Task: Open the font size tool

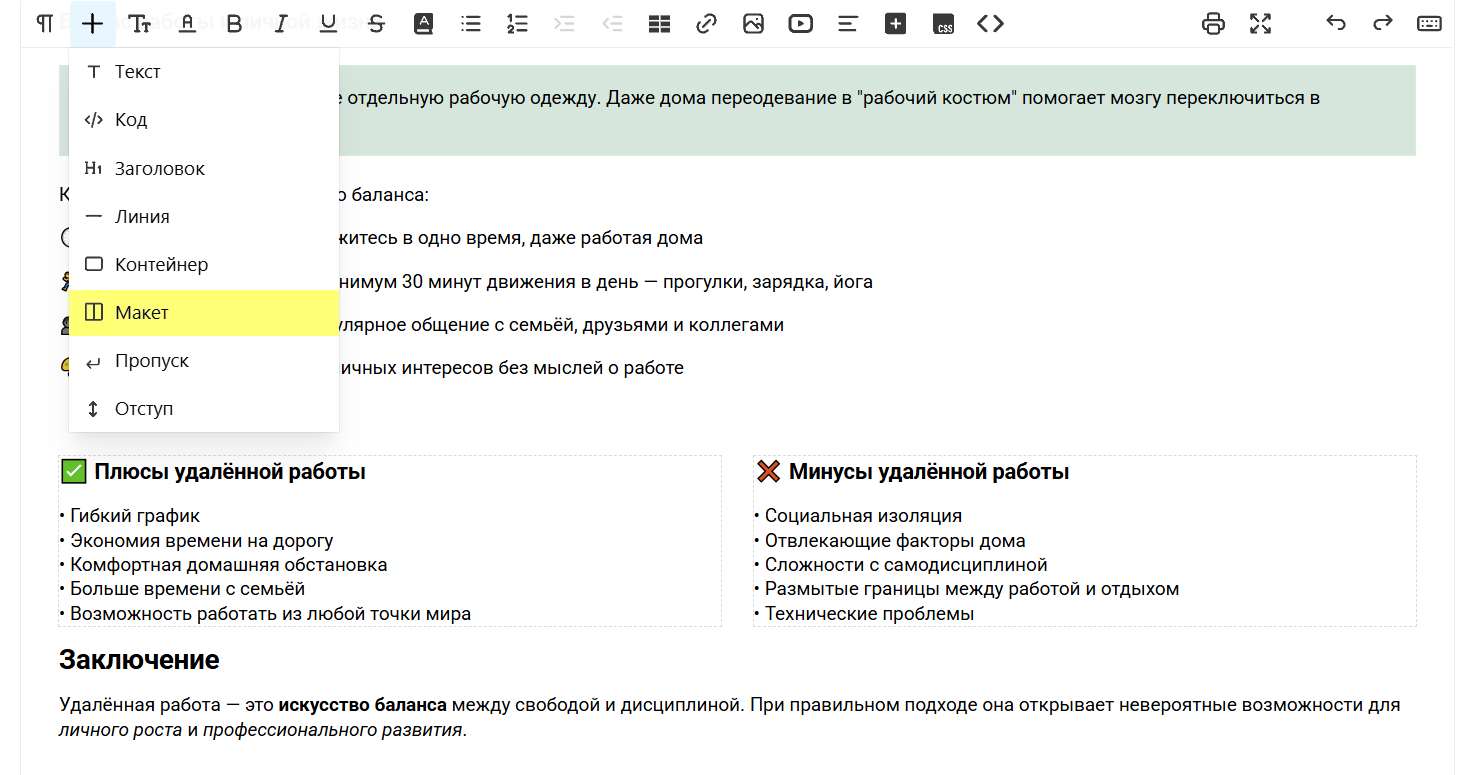Action: click(140, 24)
